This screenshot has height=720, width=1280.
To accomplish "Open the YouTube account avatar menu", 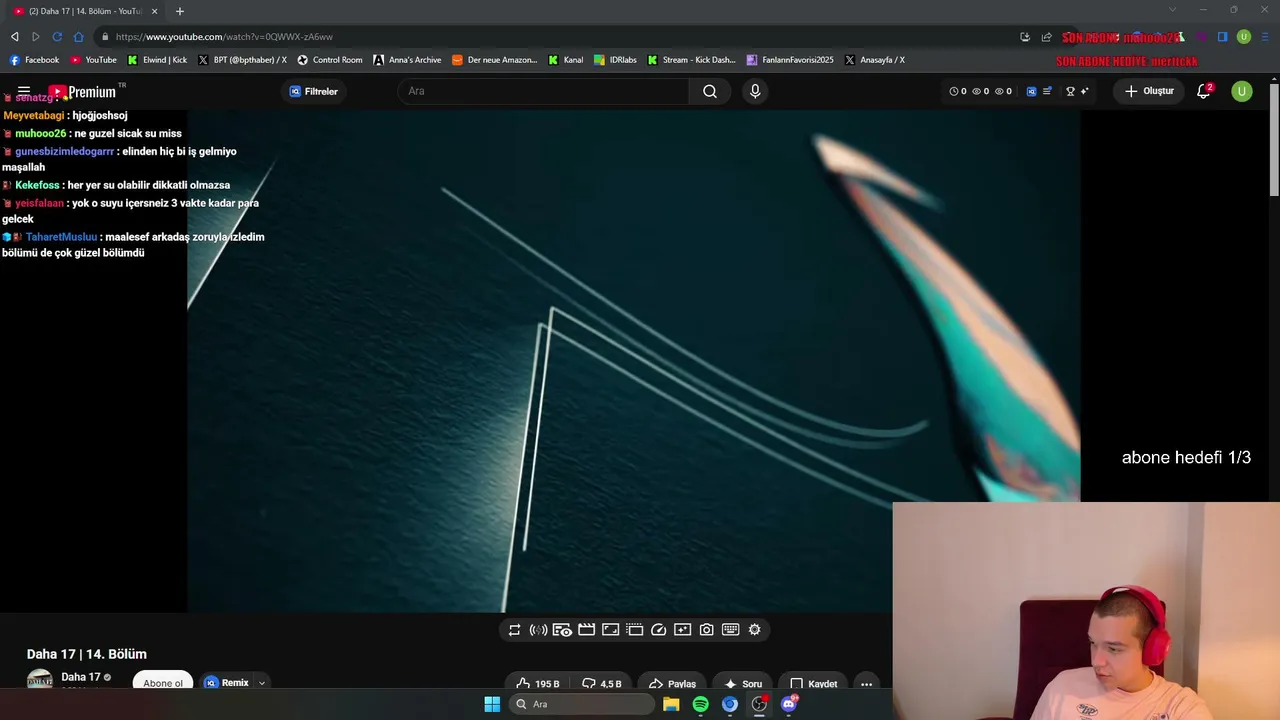I will point(1242,91).
